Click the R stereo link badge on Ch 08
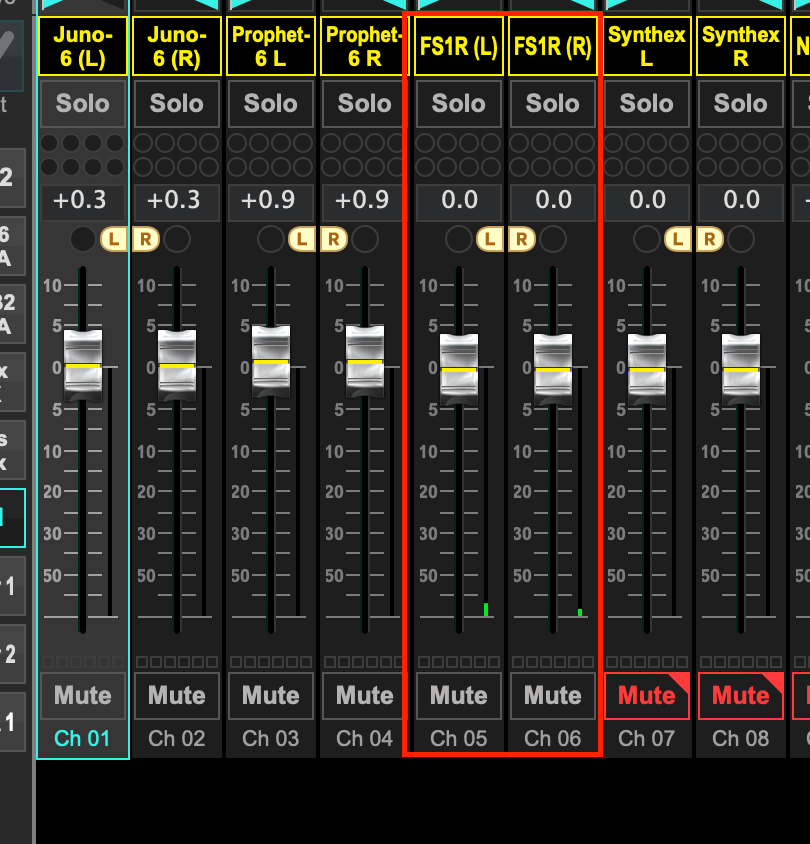 [709, 239]
